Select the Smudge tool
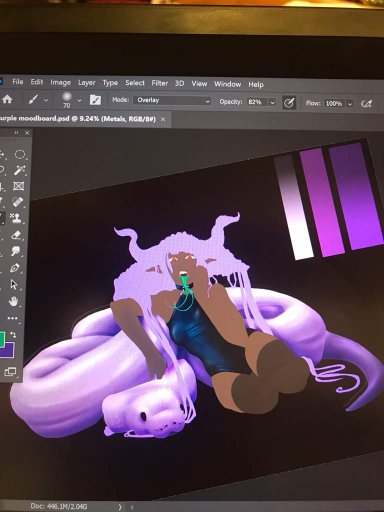384x512 pixels. click(x=15, y=251)
